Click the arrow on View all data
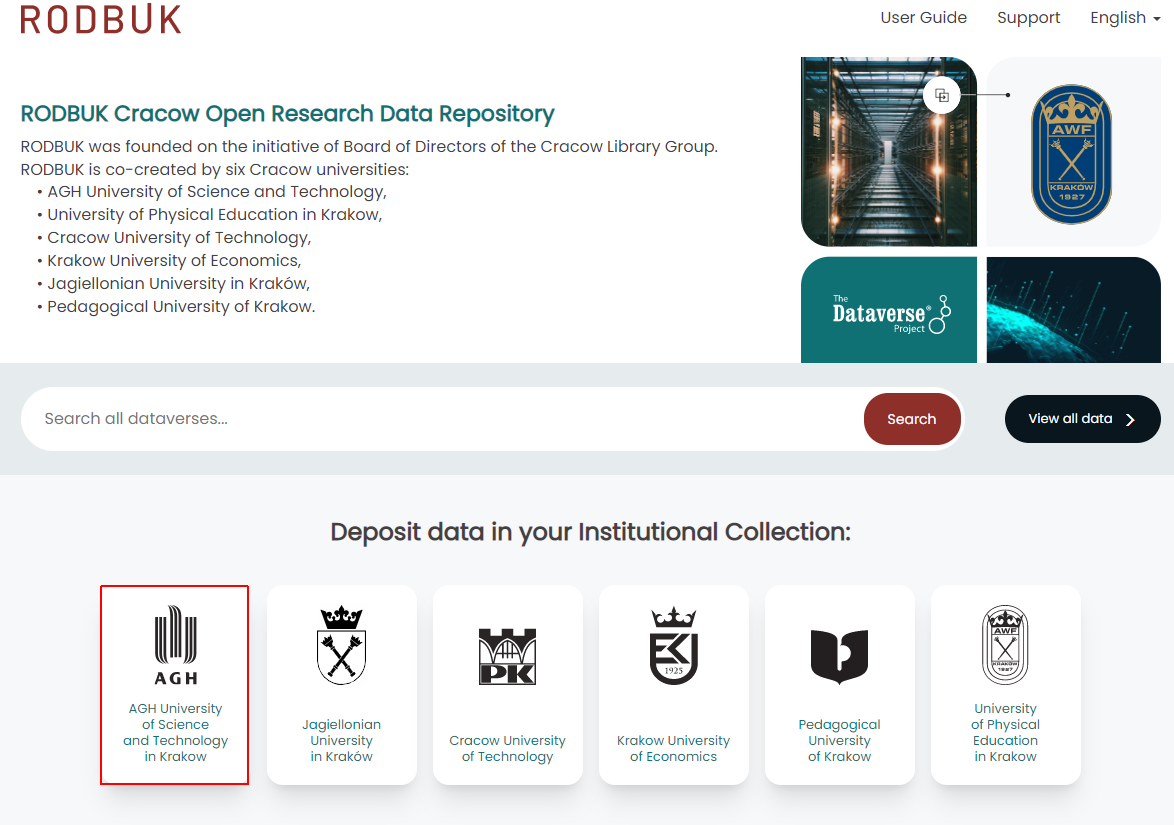1174x825 pixels. point(1131,419)
